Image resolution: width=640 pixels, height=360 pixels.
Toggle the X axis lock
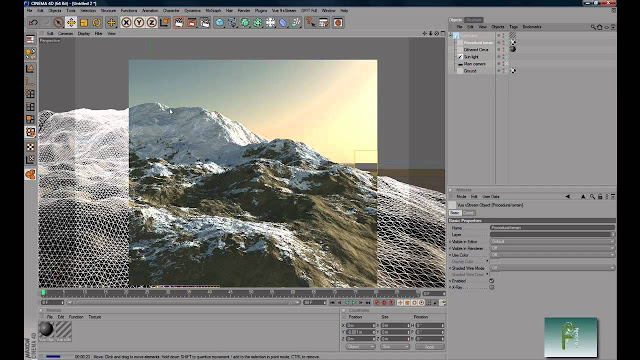point(126,23)
